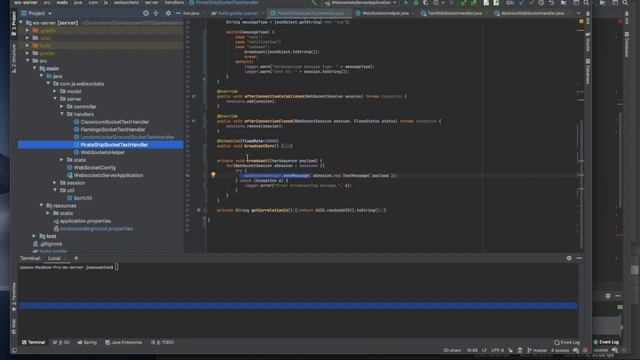This screenshot has width=640, height=360.
Task: Open the Database tool window on the right strip
Action: (x=588, y=71)
